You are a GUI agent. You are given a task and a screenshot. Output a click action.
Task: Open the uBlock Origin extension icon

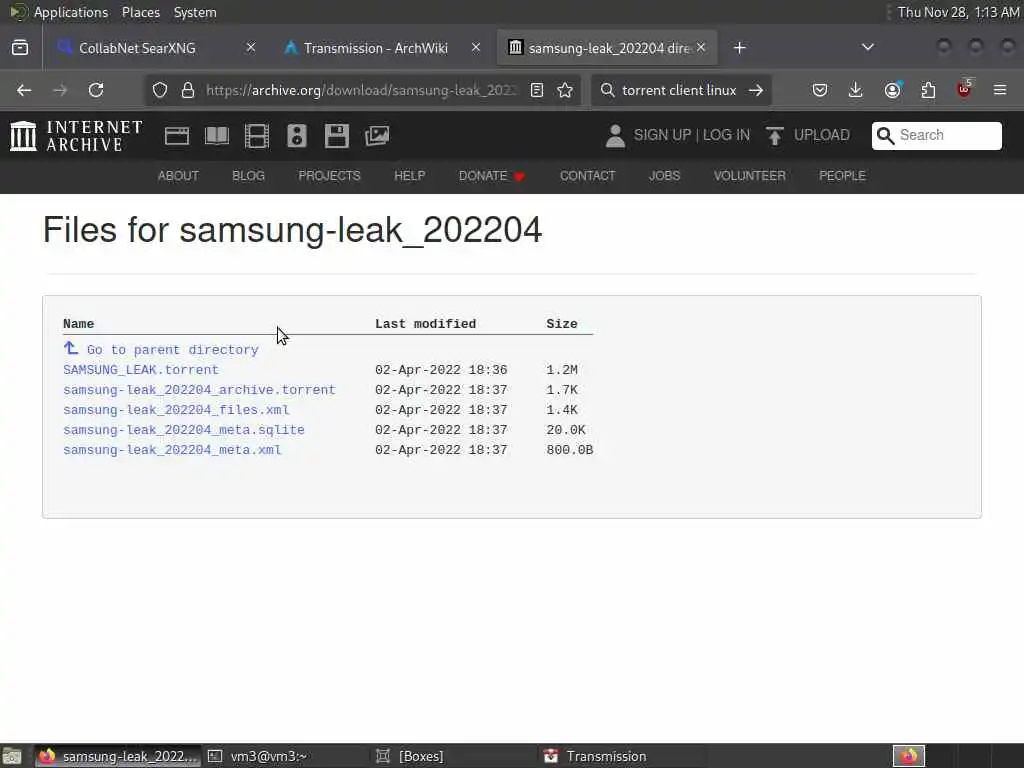[x=964, y=89]
